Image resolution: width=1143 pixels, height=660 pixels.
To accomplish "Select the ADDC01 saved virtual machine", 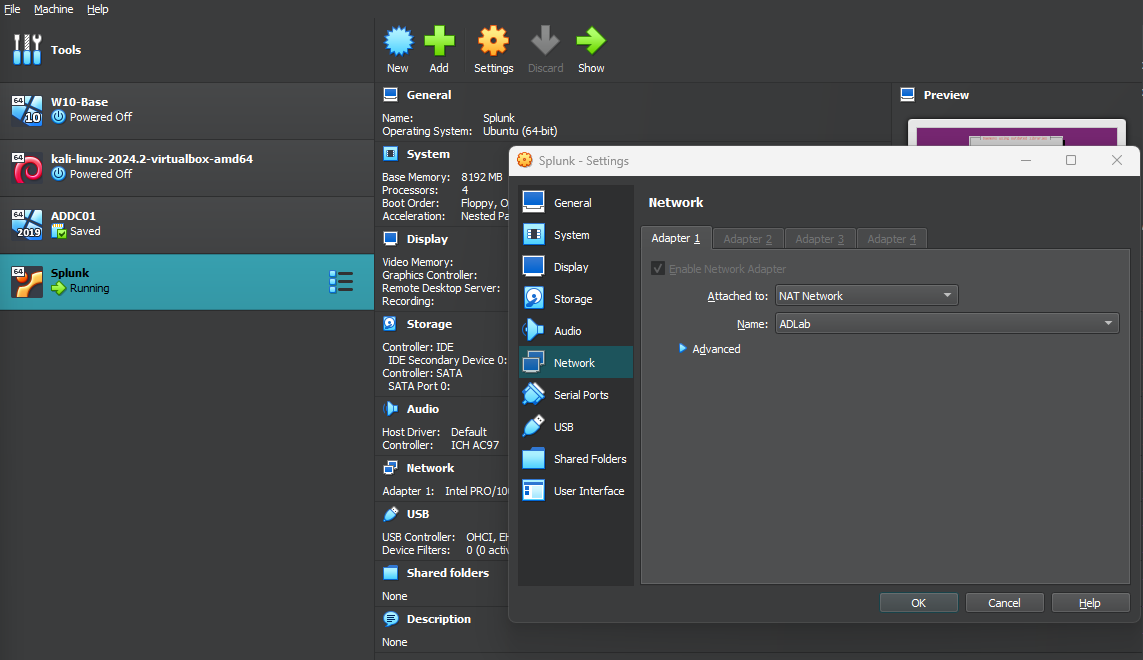I will [187, 224].
